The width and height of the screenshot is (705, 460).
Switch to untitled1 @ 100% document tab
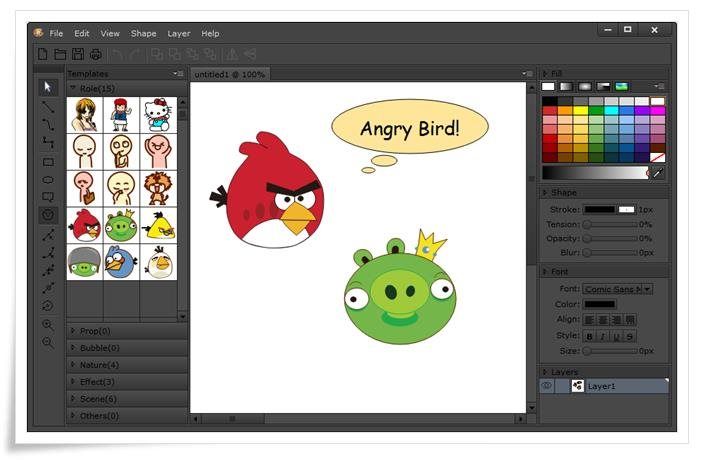point(230,74)
